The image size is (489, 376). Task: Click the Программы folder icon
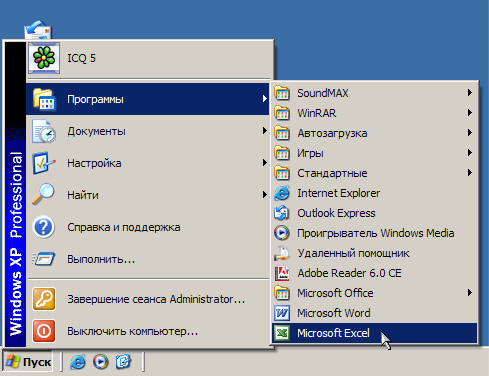(x=44, y=99)
